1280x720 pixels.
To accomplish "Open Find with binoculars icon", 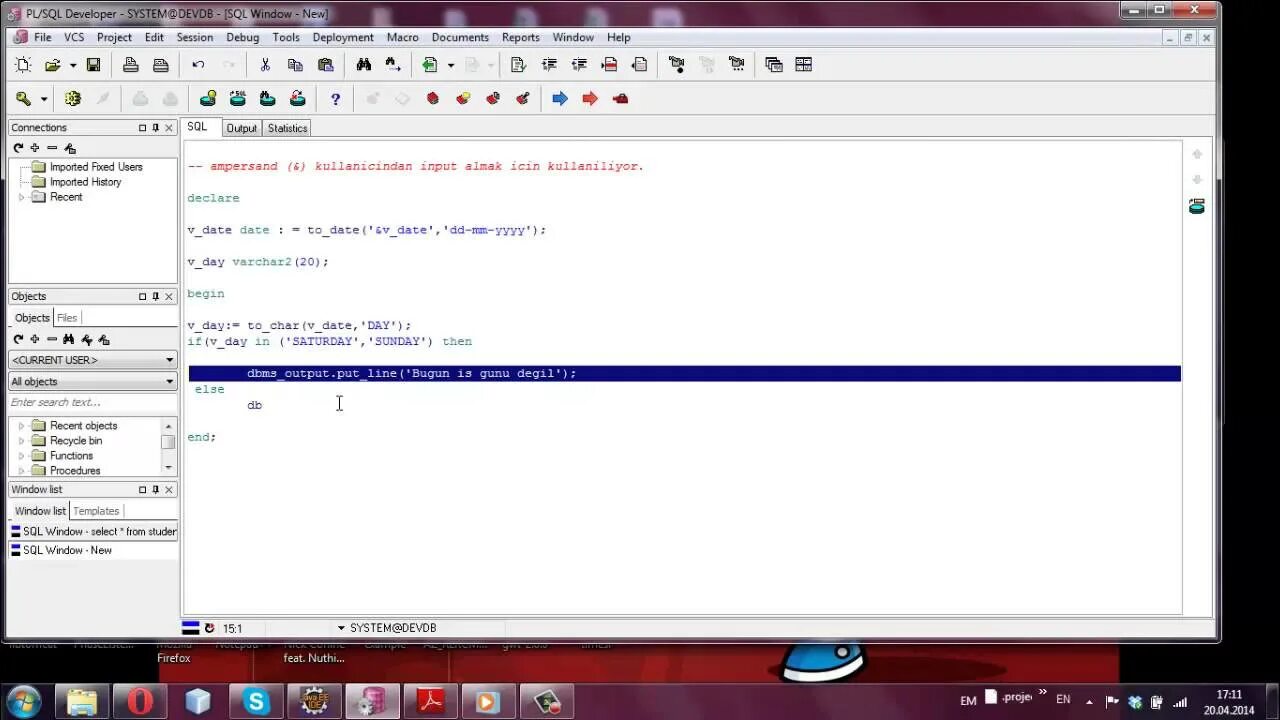I will (363, 65).
